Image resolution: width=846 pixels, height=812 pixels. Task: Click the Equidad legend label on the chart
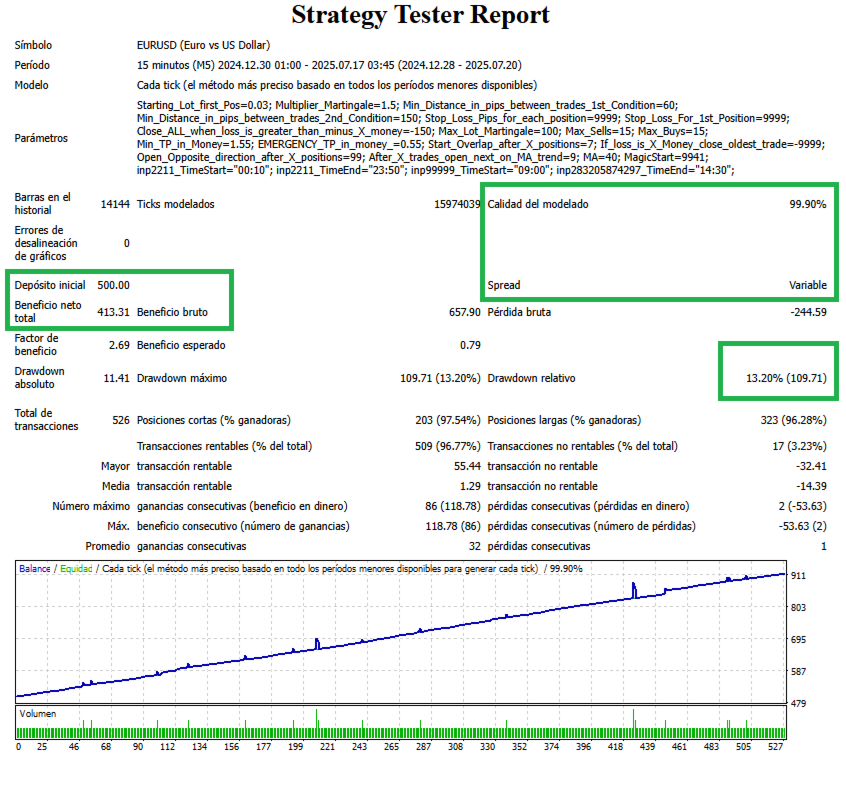tap(76, 569)
